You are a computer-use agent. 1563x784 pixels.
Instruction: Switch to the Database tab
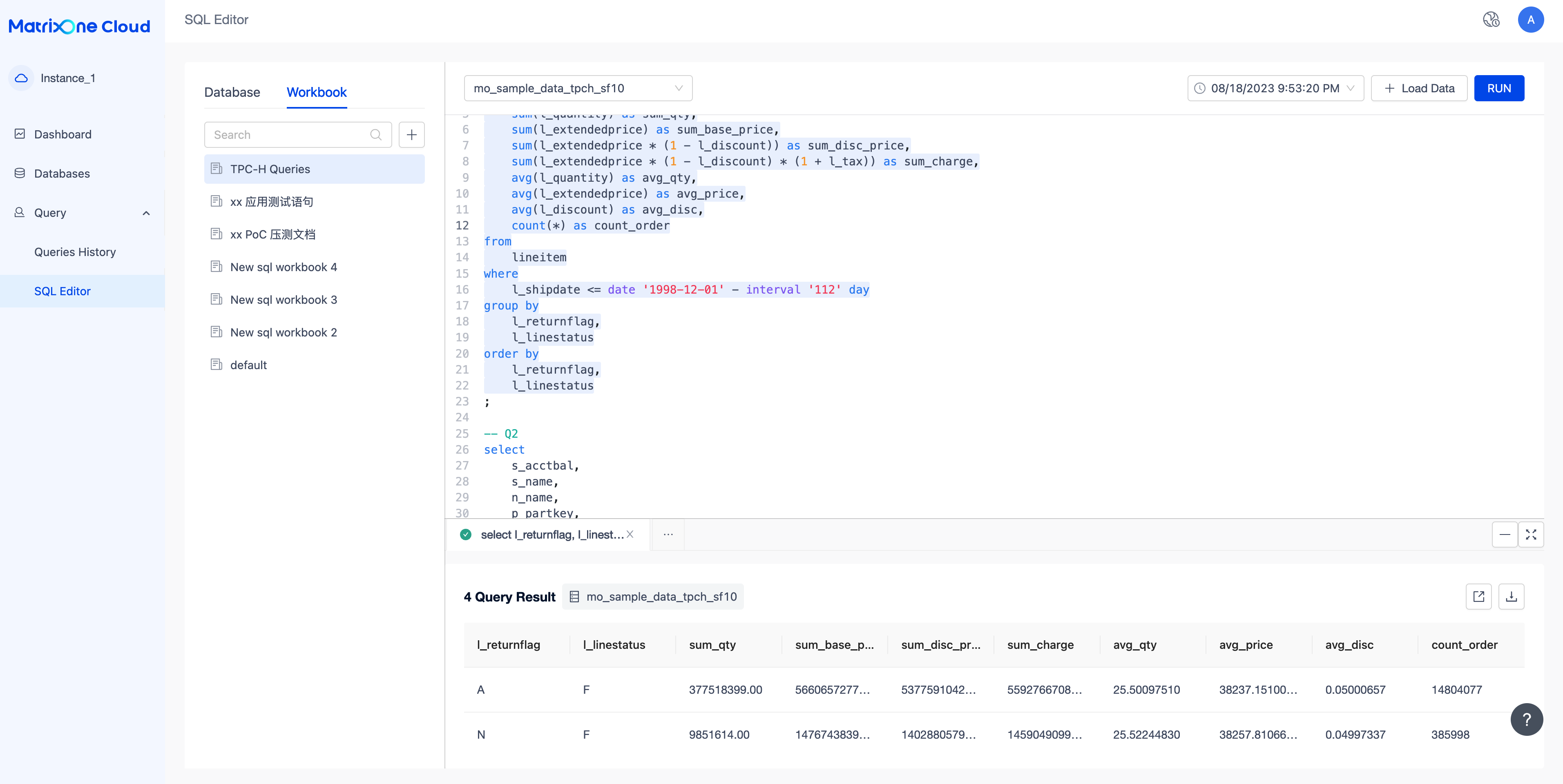[x=232, y=92]
